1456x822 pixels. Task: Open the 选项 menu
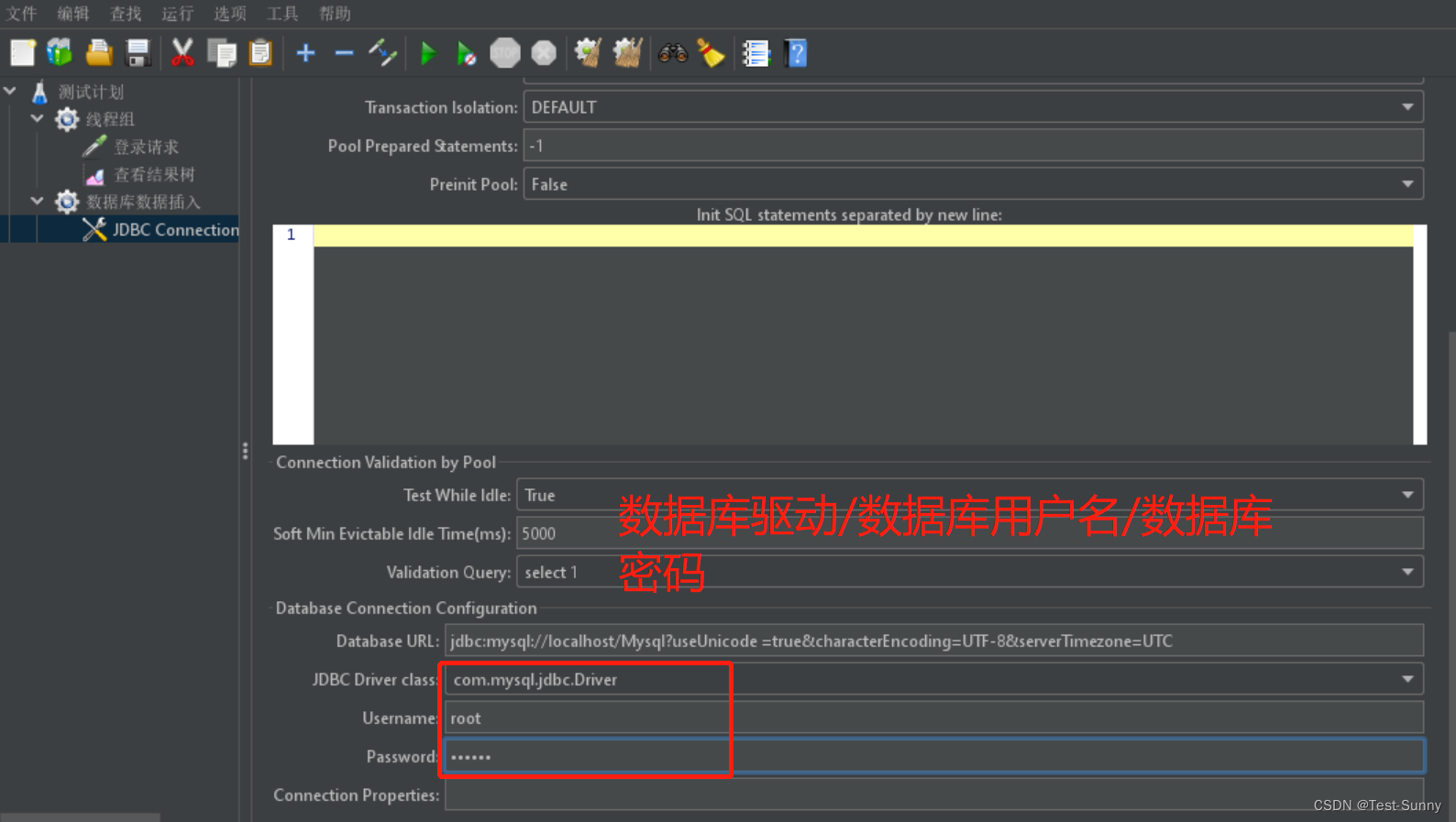point(230,14)
